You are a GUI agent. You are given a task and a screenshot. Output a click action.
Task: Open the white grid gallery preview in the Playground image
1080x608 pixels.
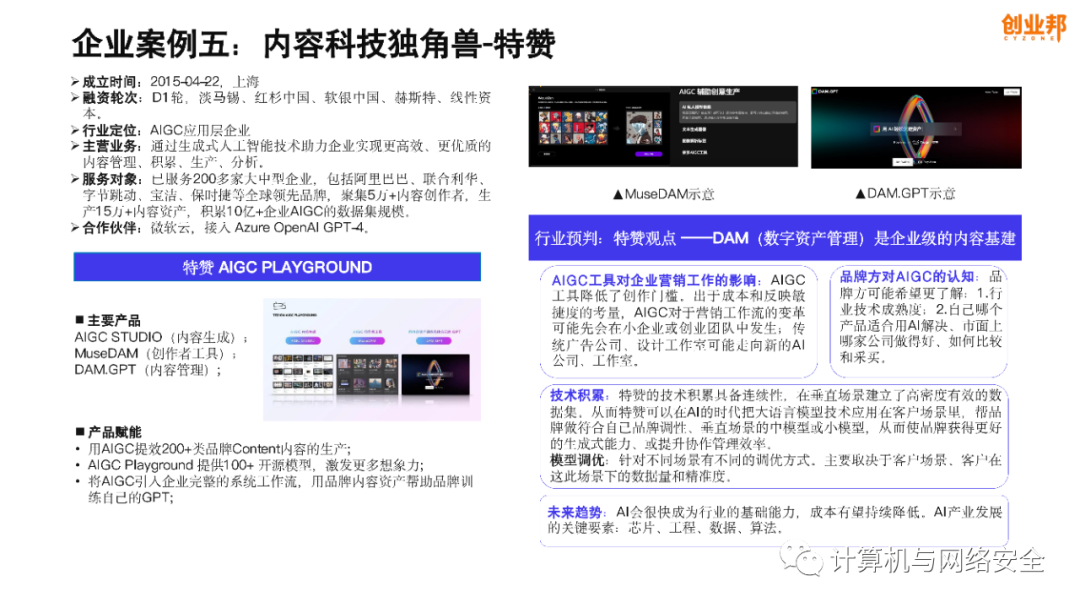(x=302, y=375)
